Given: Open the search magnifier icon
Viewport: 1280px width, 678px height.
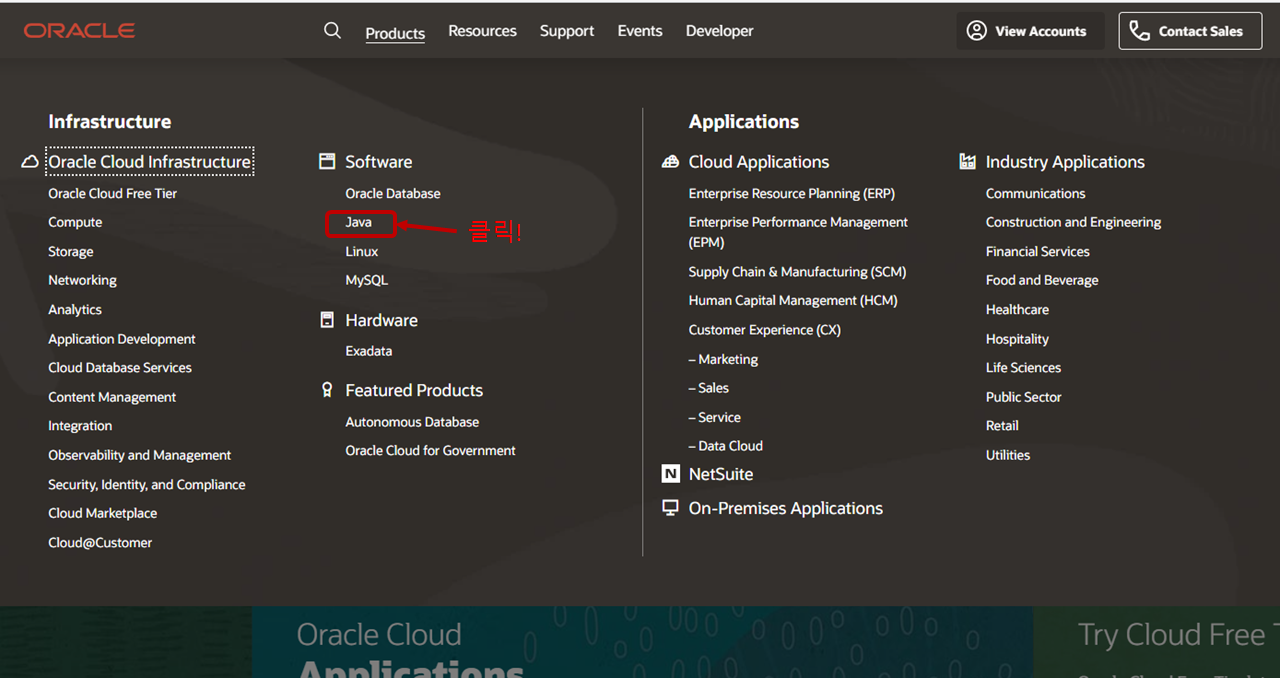Looking at the screenshot, I should coord(333,31).
